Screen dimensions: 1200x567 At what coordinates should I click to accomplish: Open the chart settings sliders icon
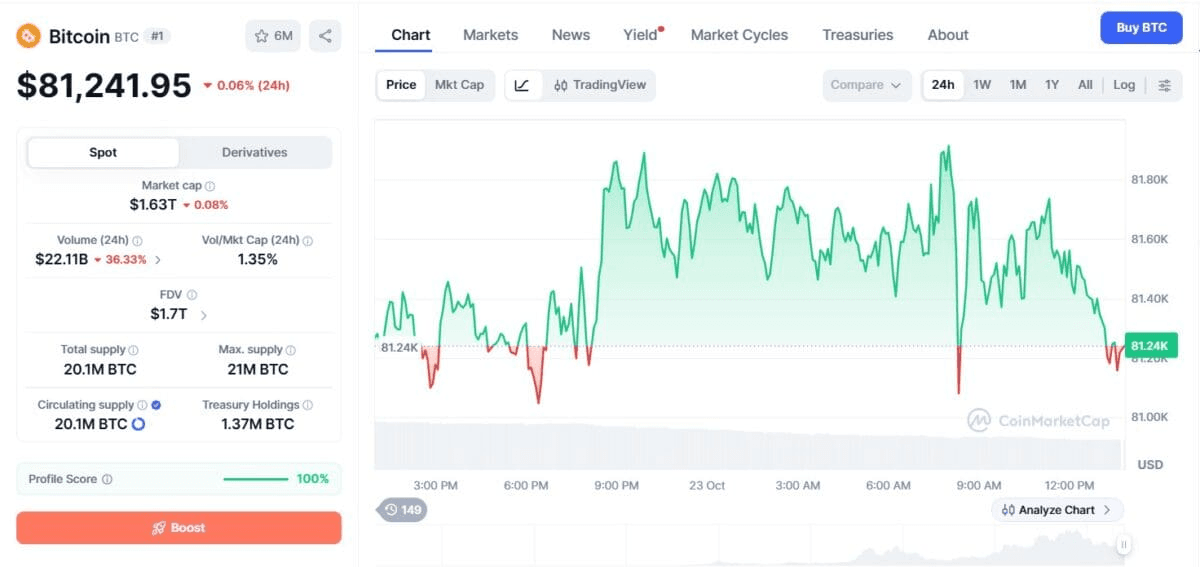click(x=1164, y=85)
